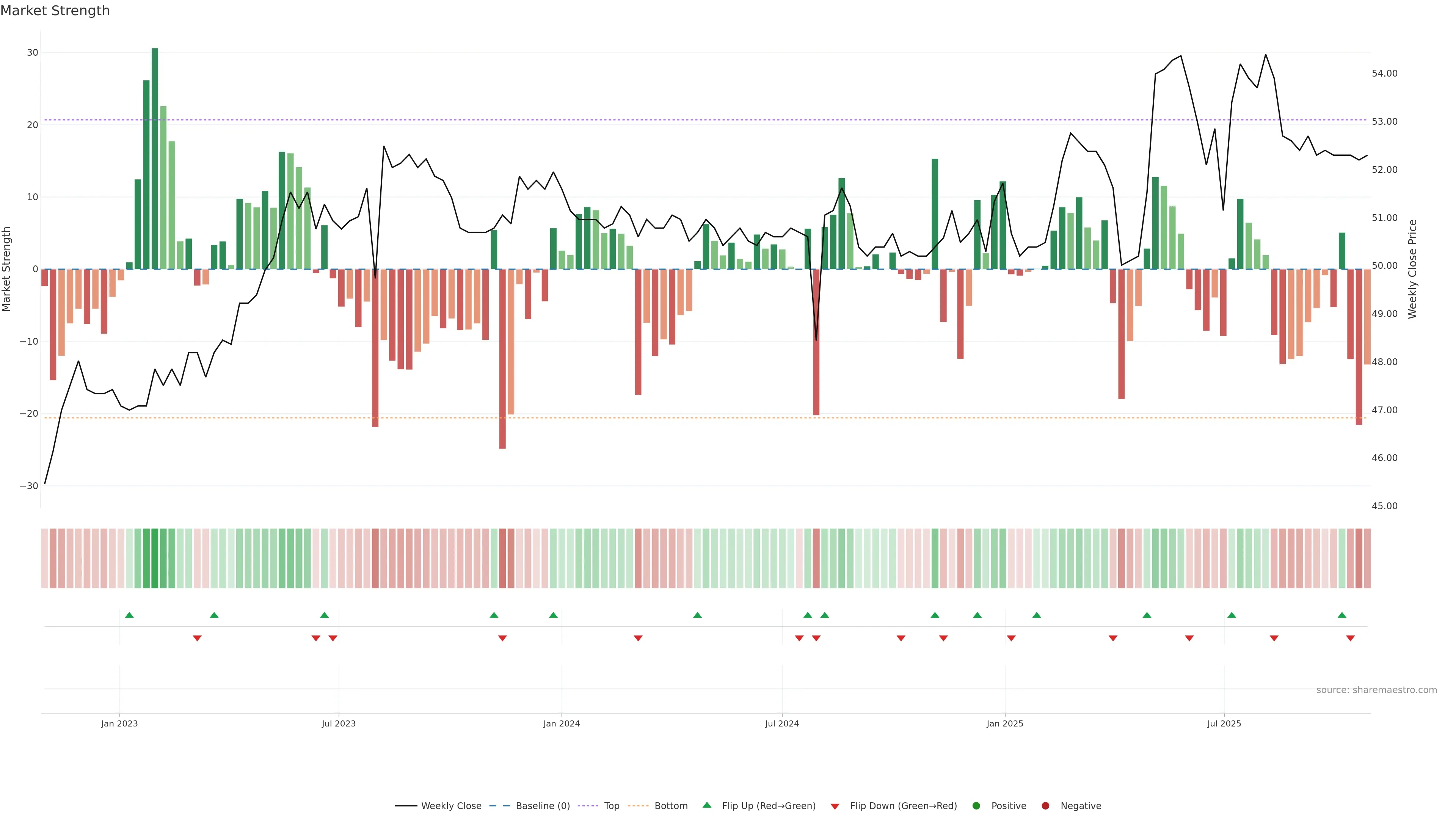Click the 54.00 right axis tick label
The width and height of the screenshot is (1456, 819).
[x=1384, y=74]
